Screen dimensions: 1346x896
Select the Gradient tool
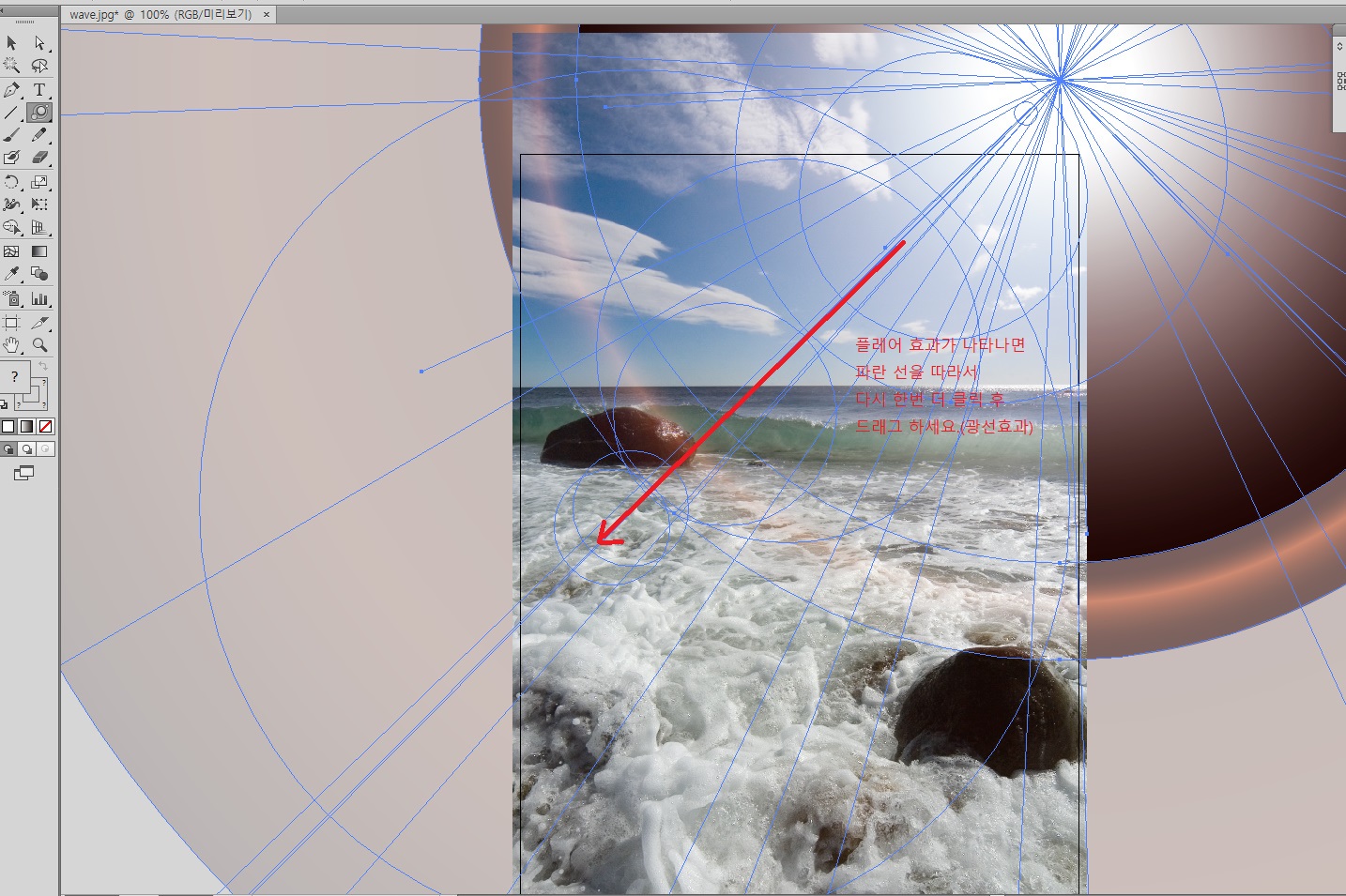coord(39,251)
